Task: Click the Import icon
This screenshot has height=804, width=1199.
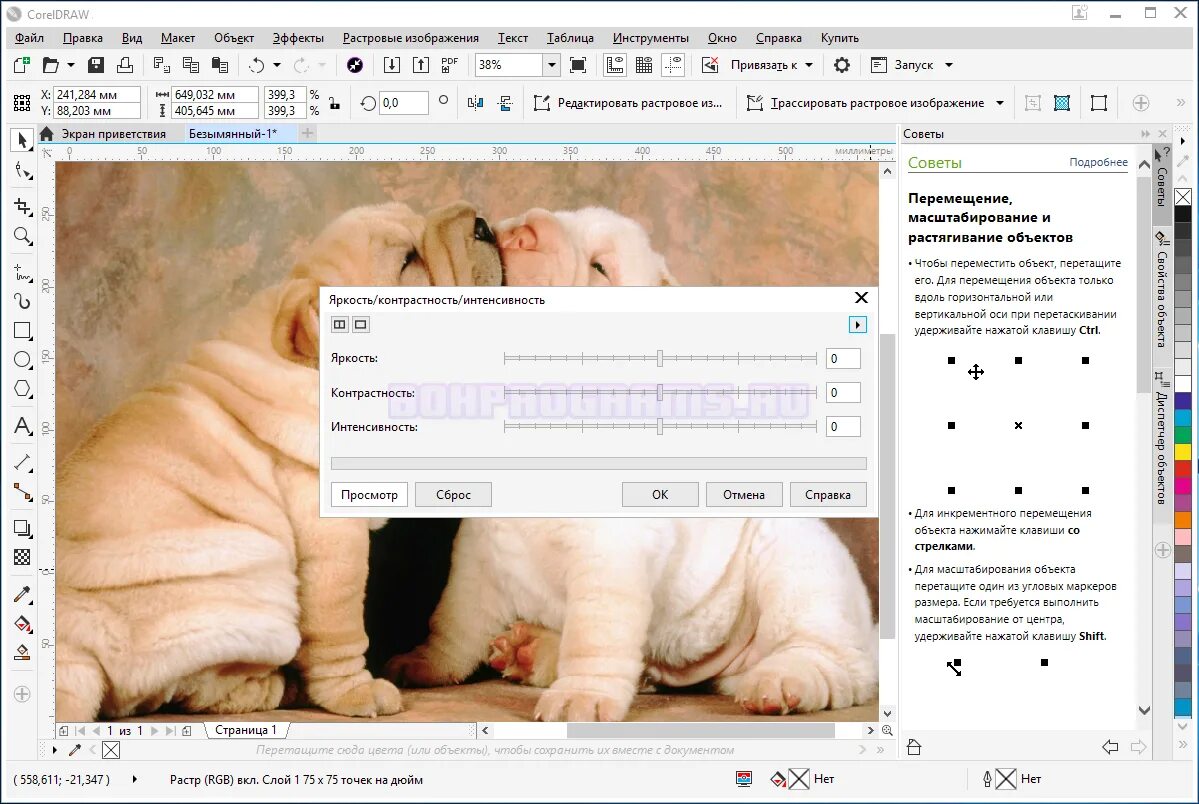Action: [392, 65]
